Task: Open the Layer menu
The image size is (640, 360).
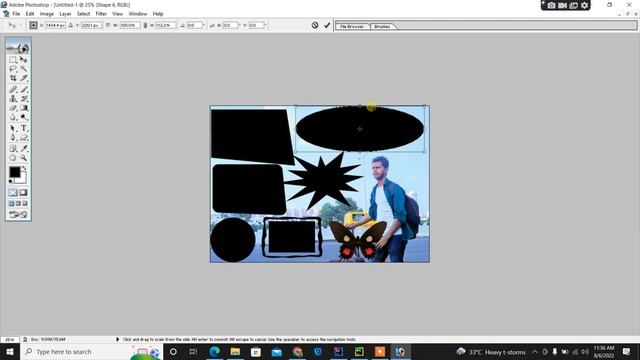Action: (x=65, y=14)
